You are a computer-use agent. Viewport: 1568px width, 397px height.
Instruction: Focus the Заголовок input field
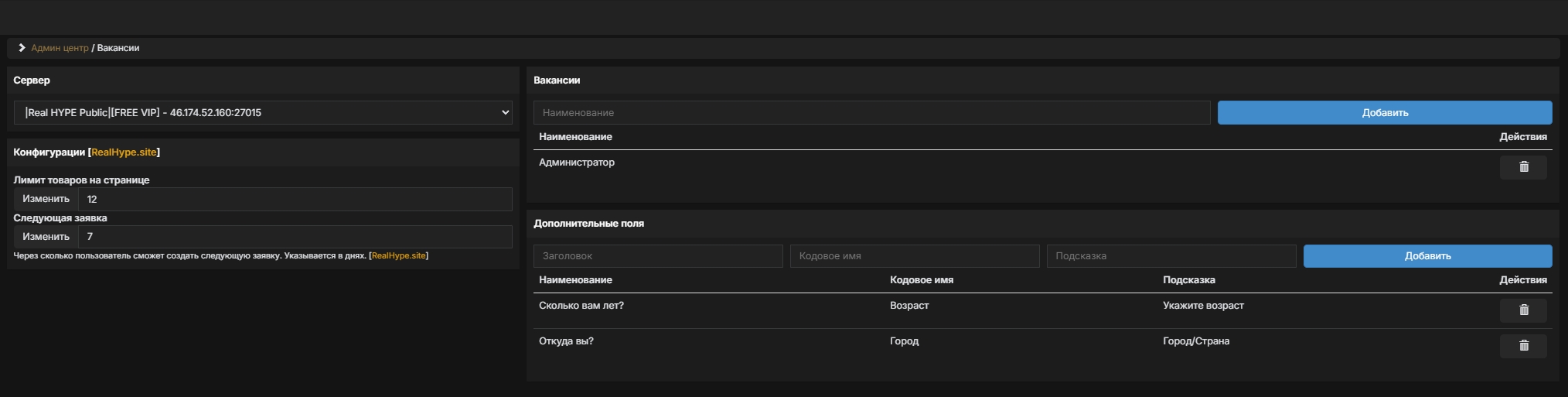(x=658, y=256)
